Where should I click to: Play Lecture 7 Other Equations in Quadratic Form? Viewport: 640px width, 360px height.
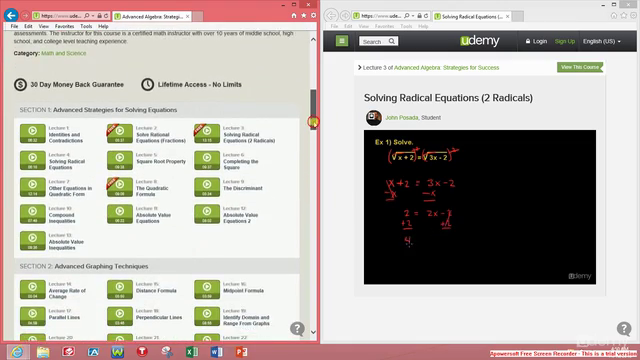point(33,187)
